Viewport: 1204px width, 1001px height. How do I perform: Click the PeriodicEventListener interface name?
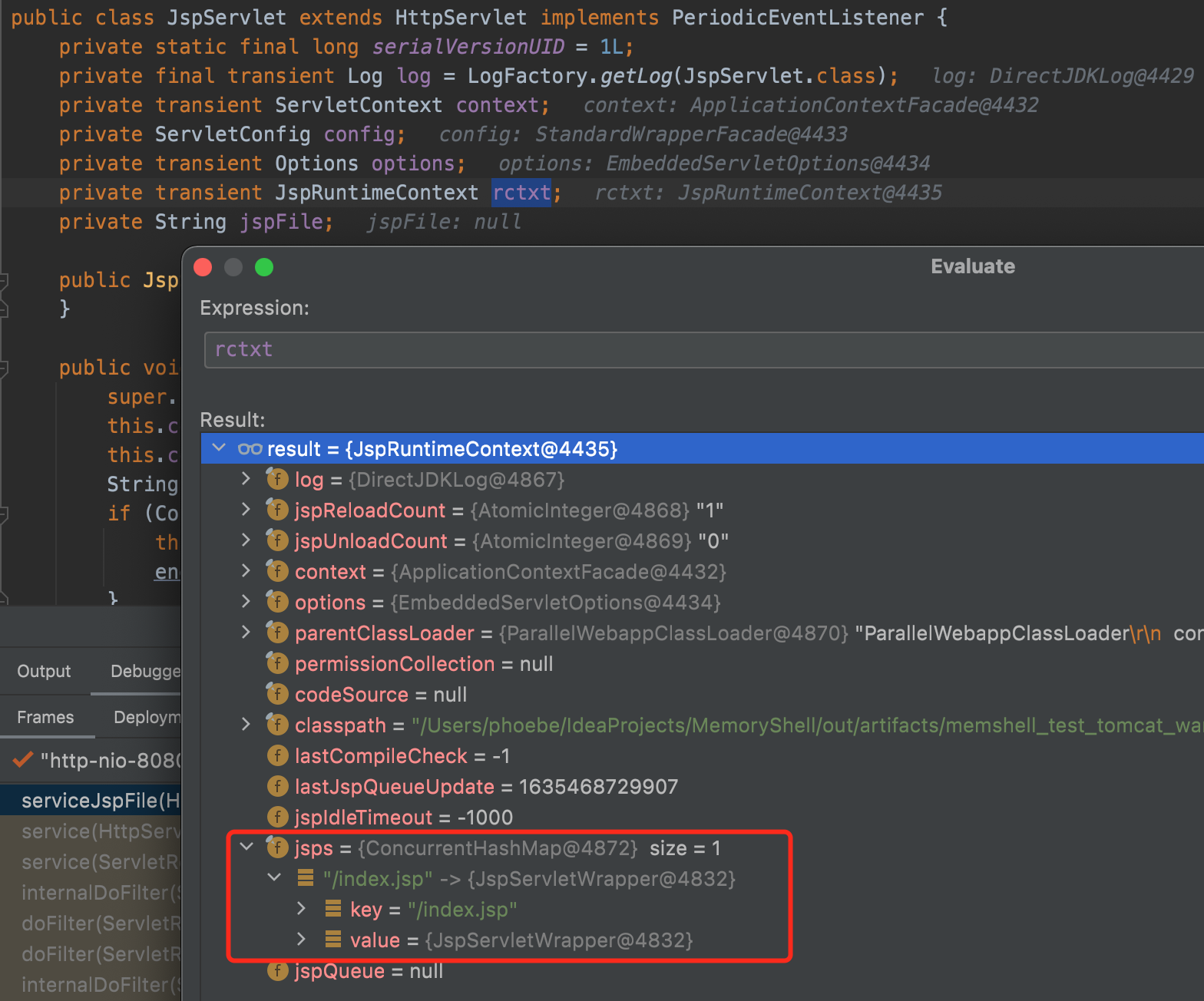[x=798, y=18]
